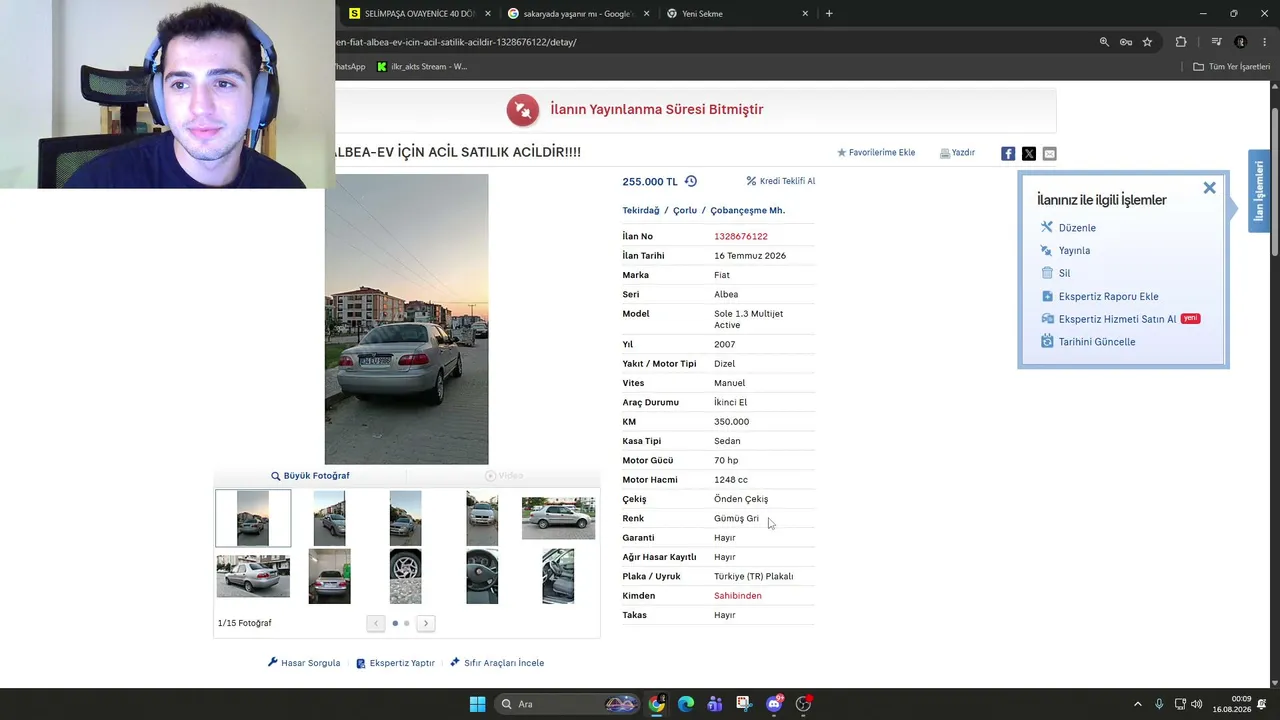The height and width of the screenshot is (720, 1280).
Task: Close the Yeni Sekme tab
Action: [x=805, y=13]
